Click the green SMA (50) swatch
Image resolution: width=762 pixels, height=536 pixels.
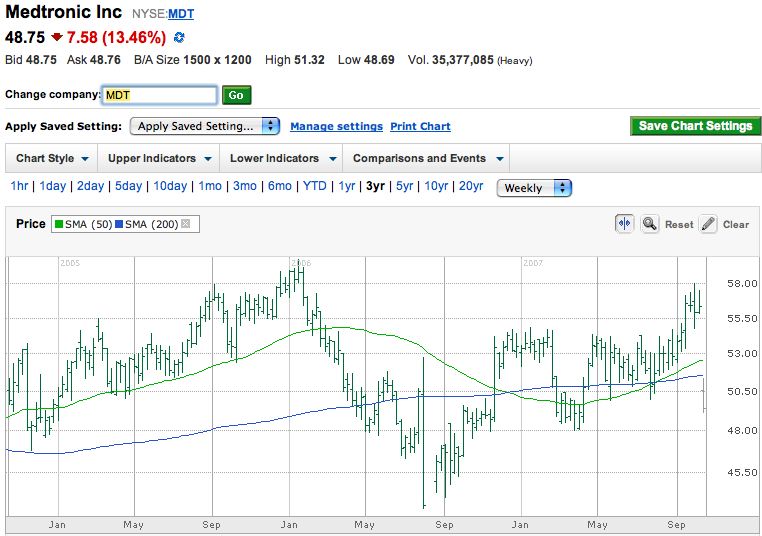(58, 224)
